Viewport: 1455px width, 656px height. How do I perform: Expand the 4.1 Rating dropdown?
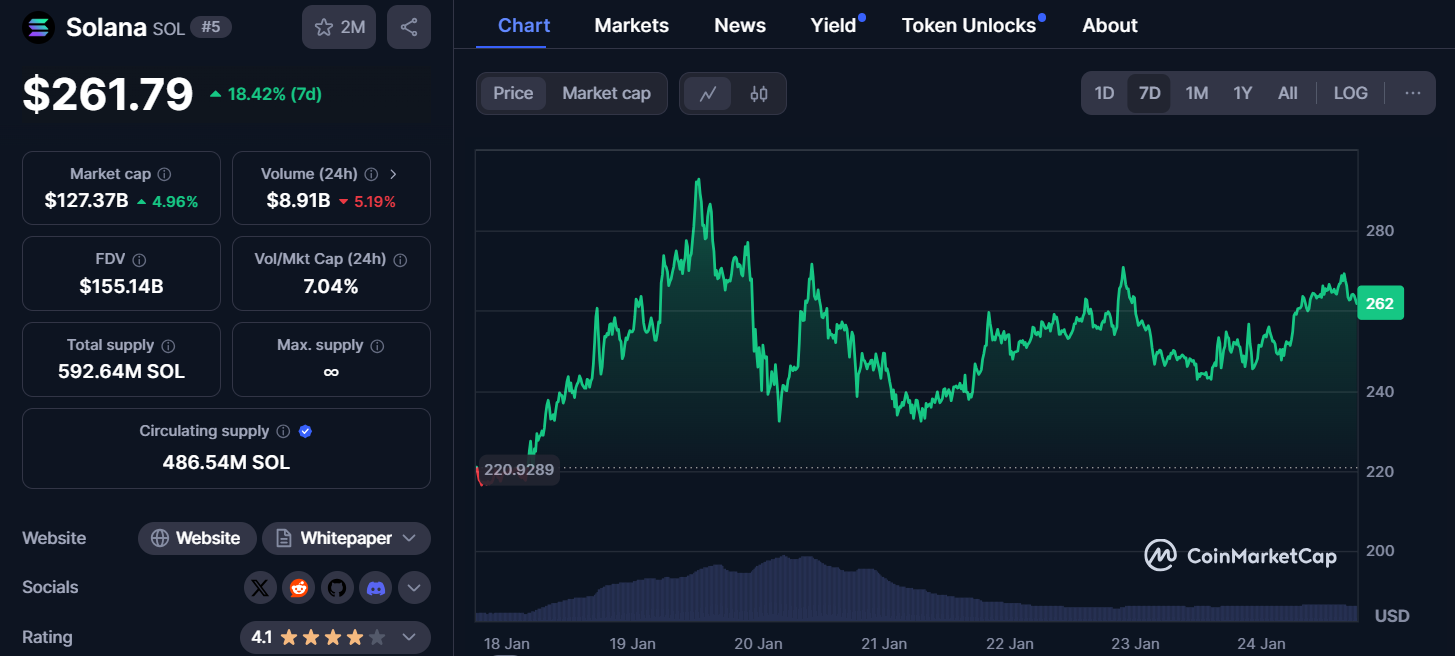point(335,637)
